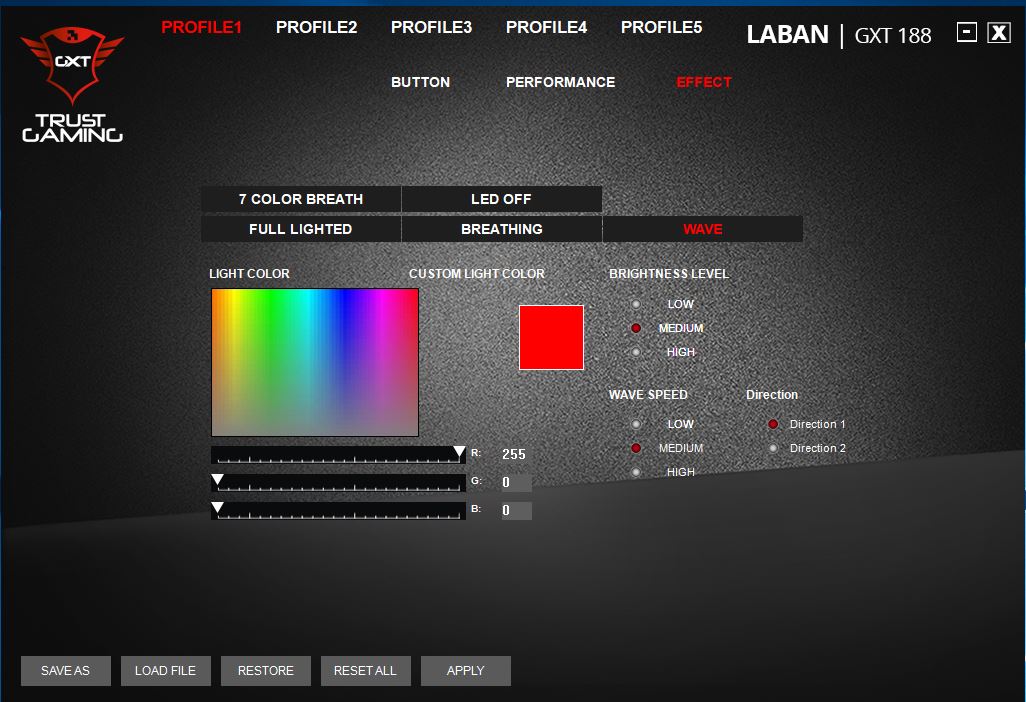Load a profile using LOAD FILE

click(x=165, y=671)
